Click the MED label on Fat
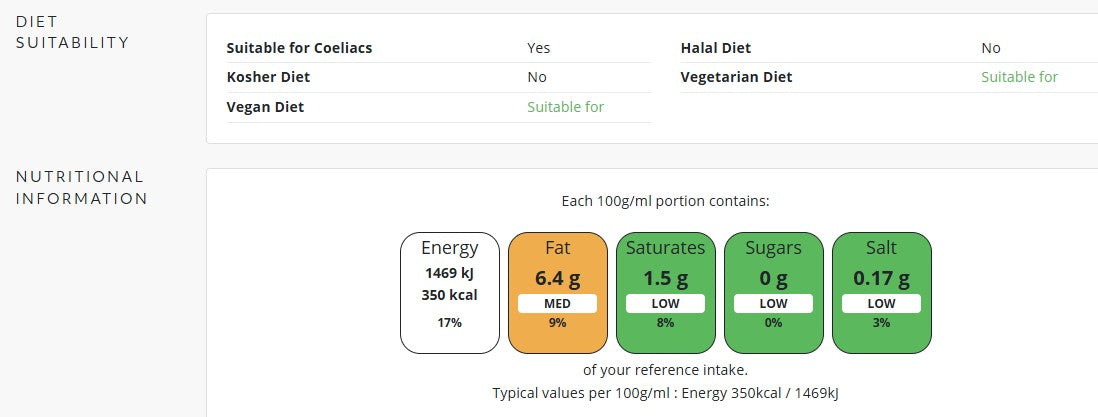 click(557, 303)
